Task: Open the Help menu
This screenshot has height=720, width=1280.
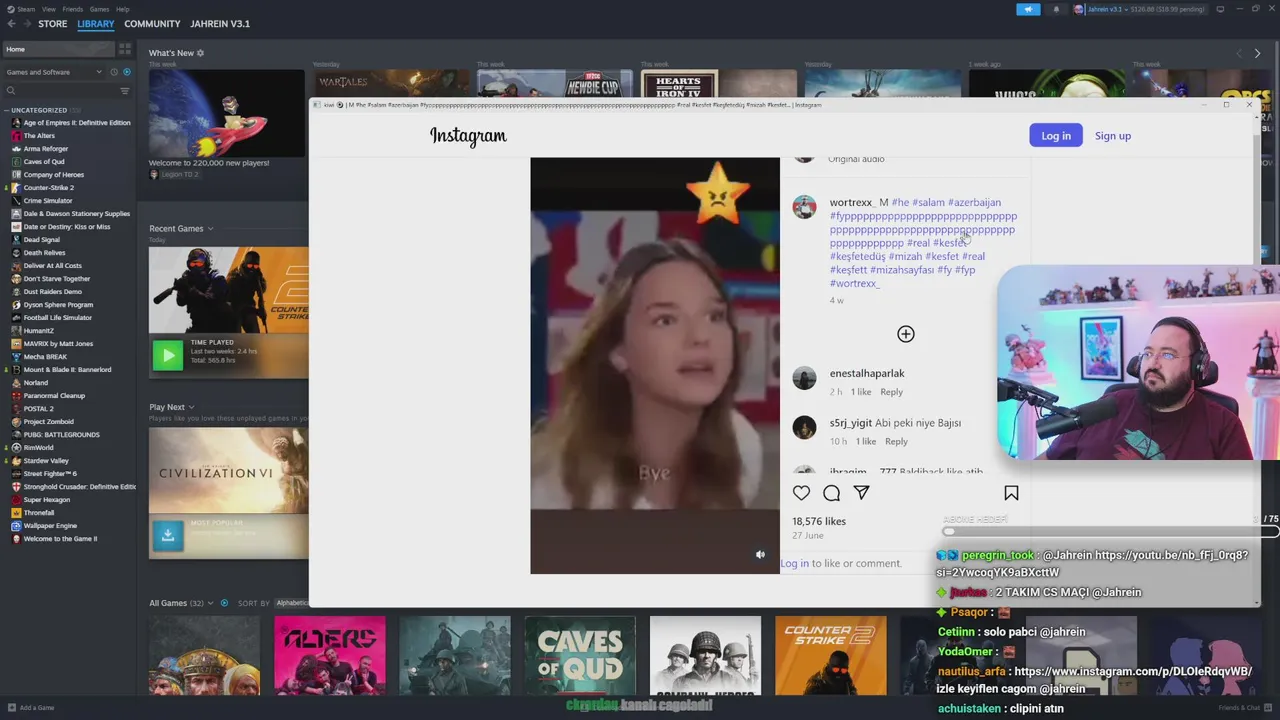Action: pos(122,9)
